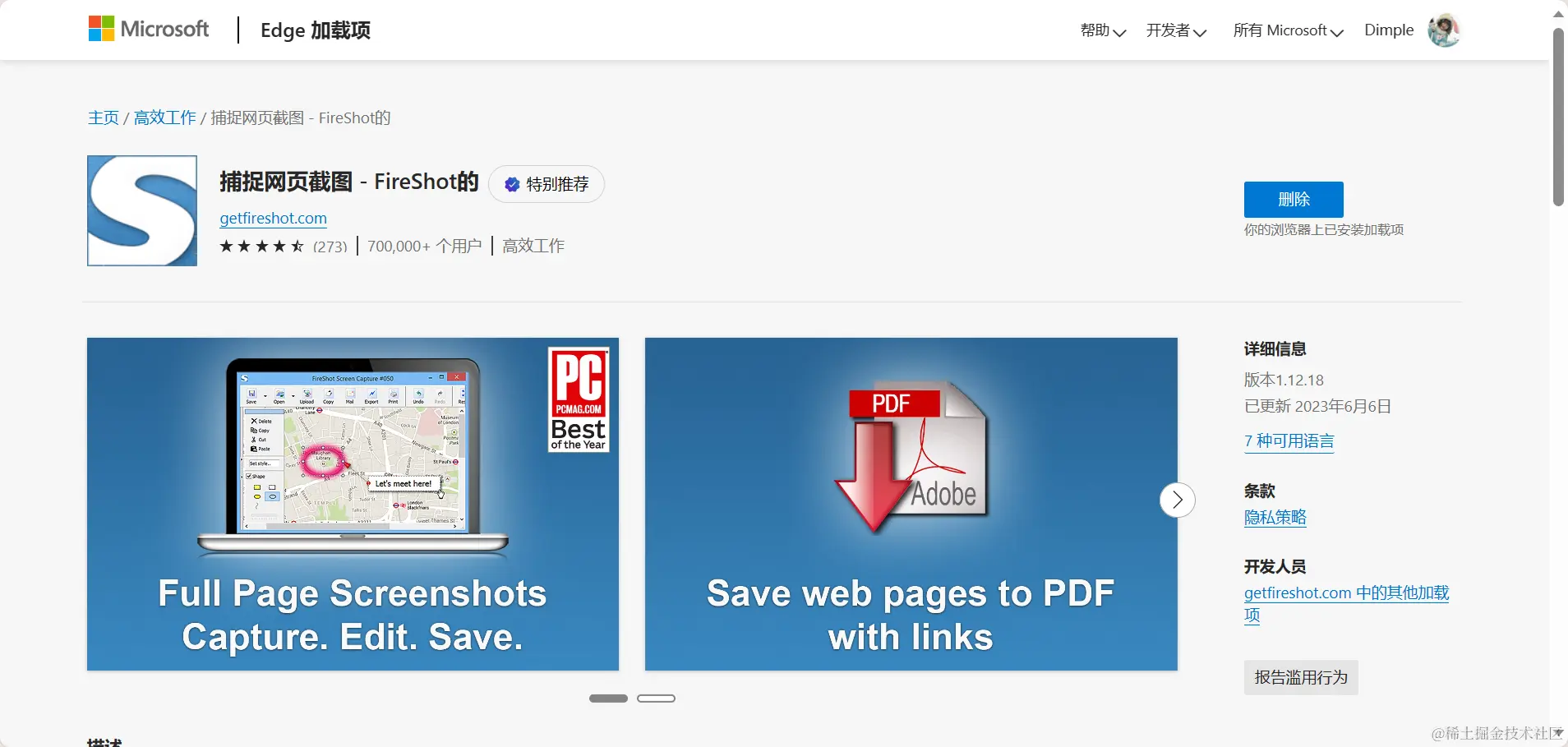Screen dimensions: 1568x747
Task: Open 7 种可用语言 link
Action: pos(1289,441)
